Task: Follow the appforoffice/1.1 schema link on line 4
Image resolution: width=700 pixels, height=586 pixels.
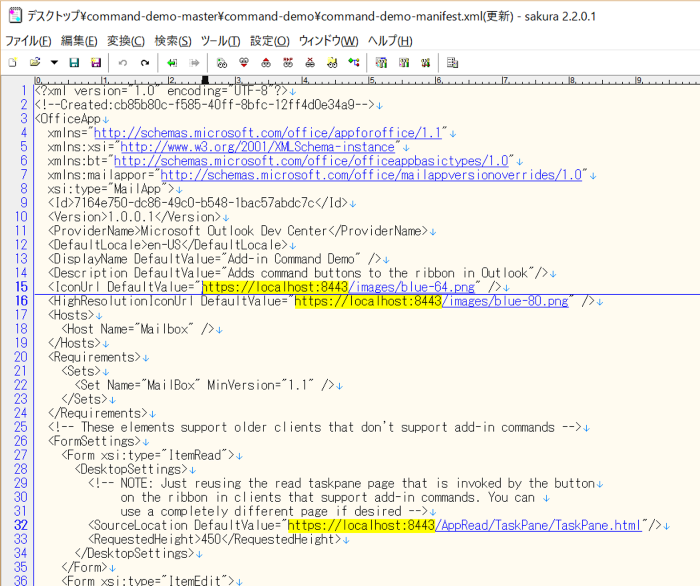Action: click(267, 133)
